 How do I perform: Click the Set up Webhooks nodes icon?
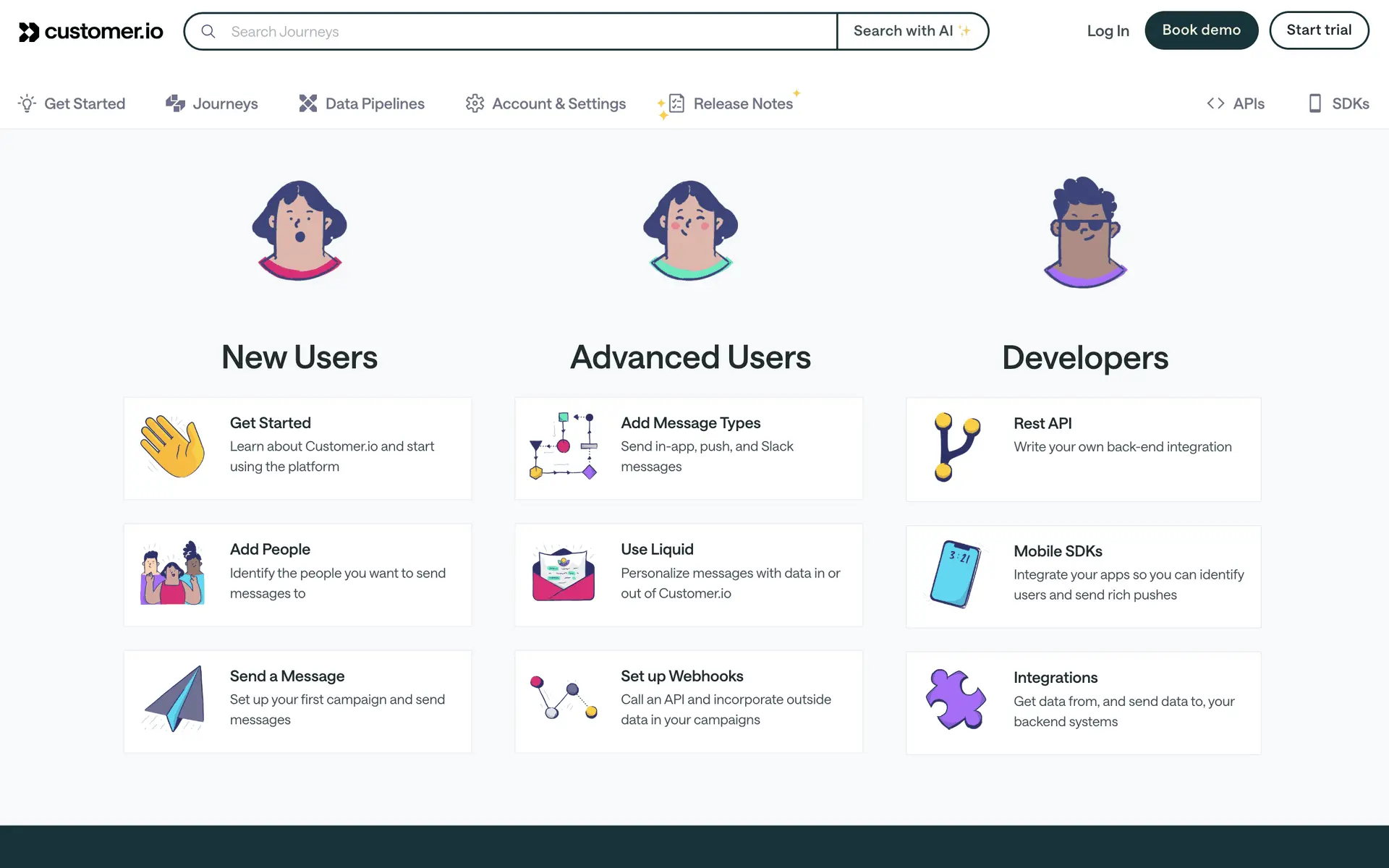coord(564,697)
